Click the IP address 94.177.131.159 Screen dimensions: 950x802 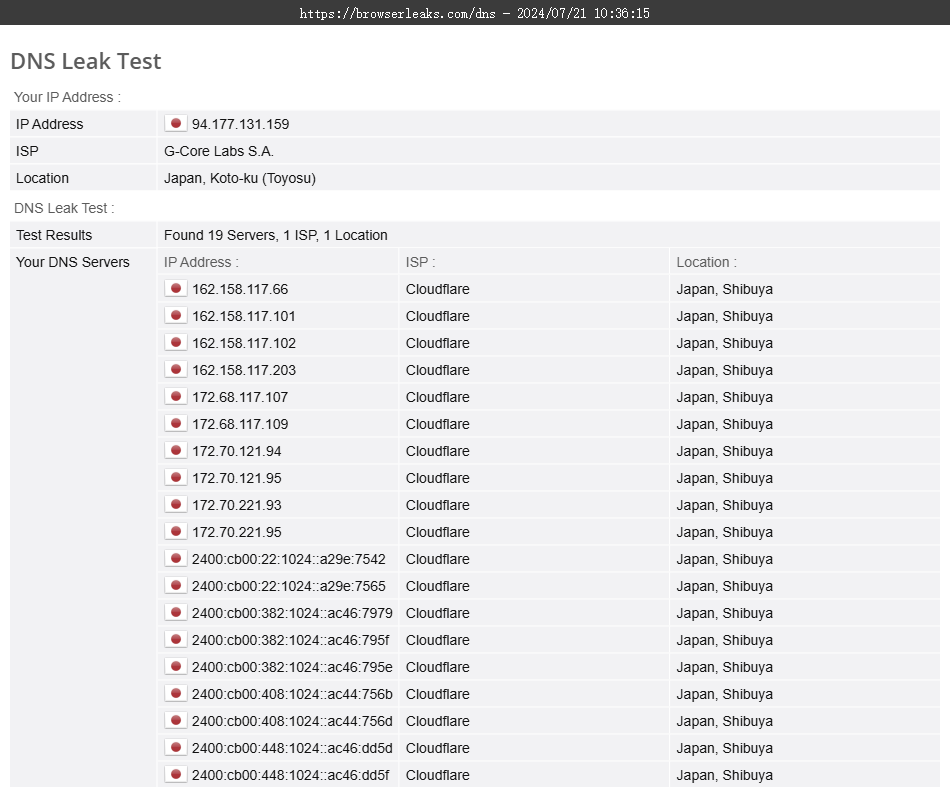pyautogui.click(x=240, y=124)
